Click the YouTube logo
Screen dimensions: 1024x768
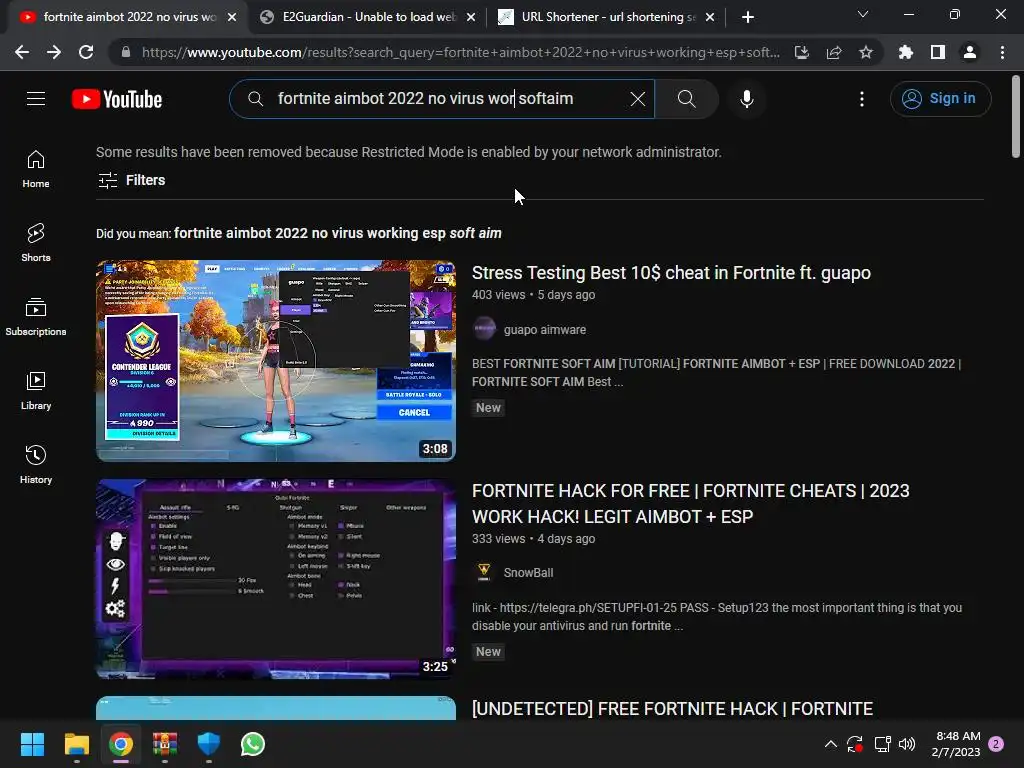point(117,99)
